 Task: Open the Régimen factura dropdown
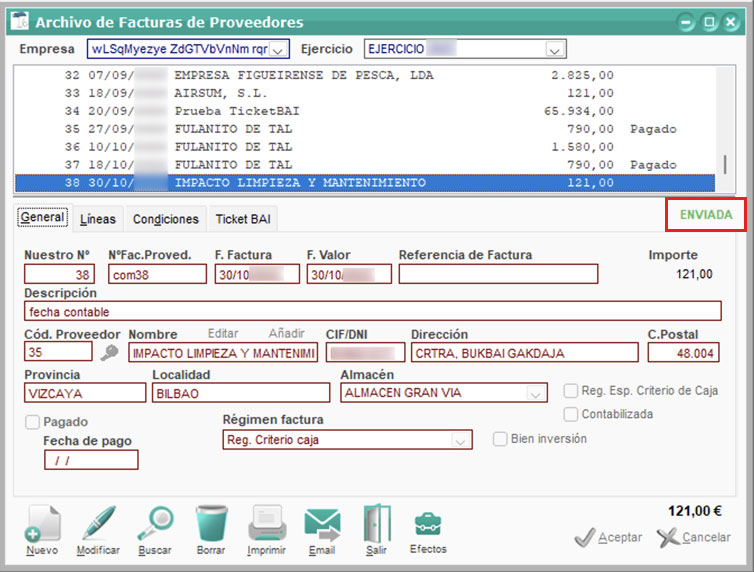point(460,440)
